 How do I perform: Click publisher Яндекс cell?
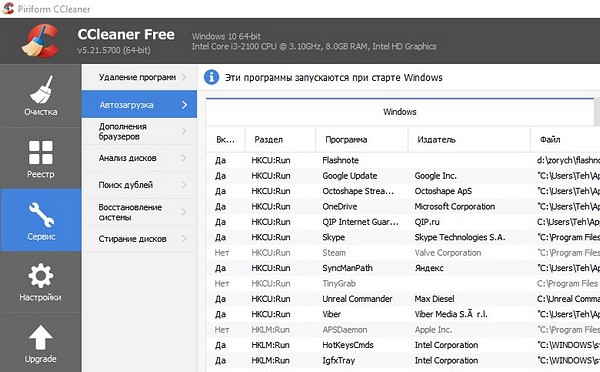click(429, 268)
